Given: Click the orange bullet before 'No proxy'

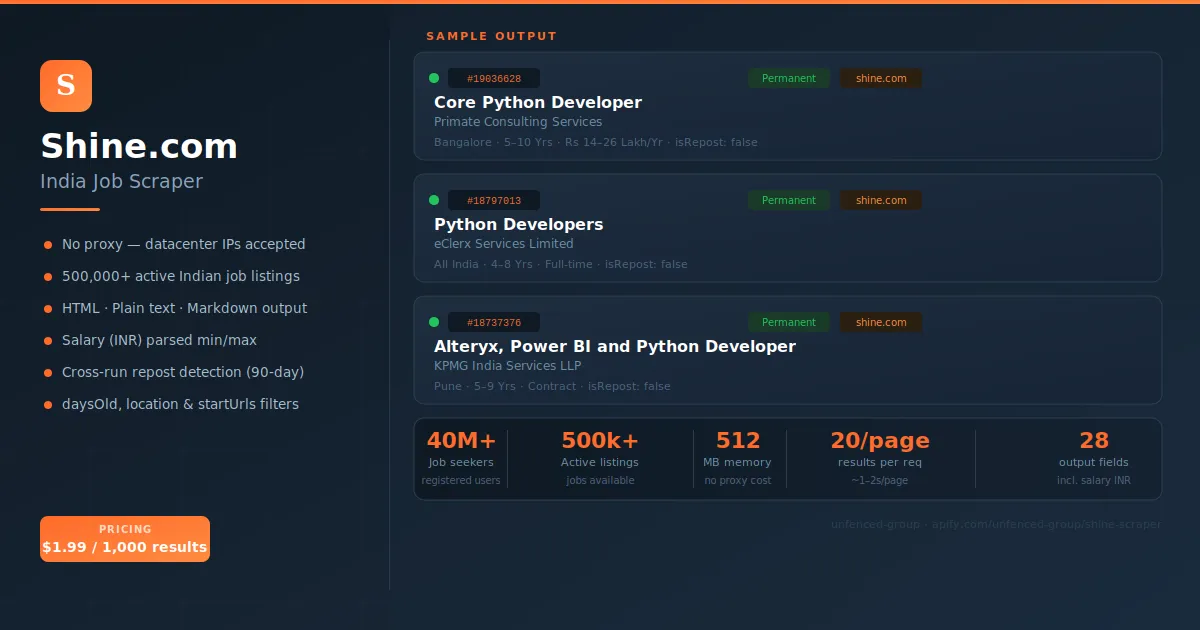Looking at the screenshot, I should (x=48, y=245).
